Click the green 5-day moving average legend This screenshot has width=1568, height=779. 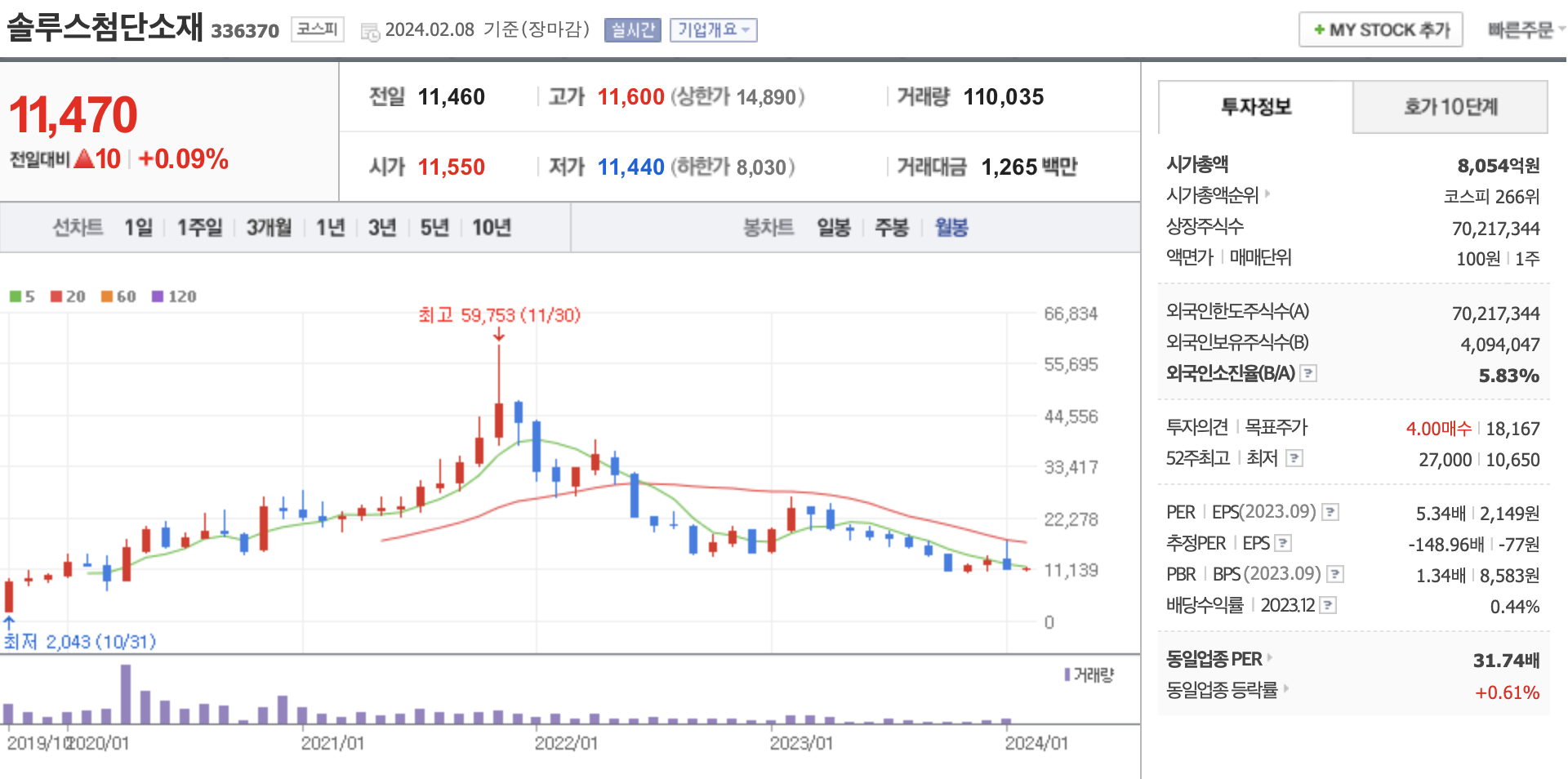coord(22,296)
